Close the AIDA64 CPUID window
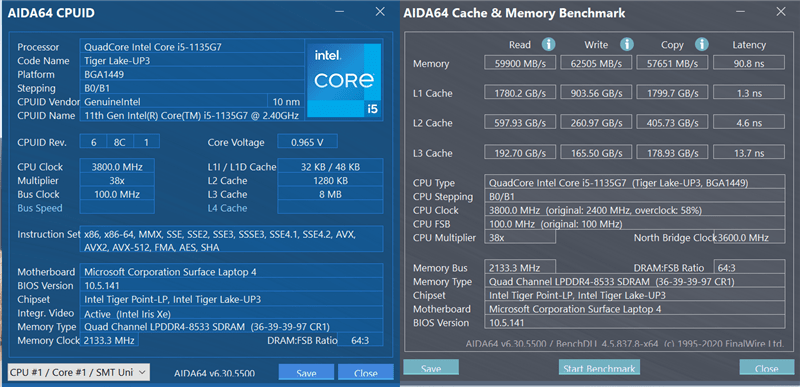The height and width of the screenshot is (387, 800). click(x=380, y=12)
